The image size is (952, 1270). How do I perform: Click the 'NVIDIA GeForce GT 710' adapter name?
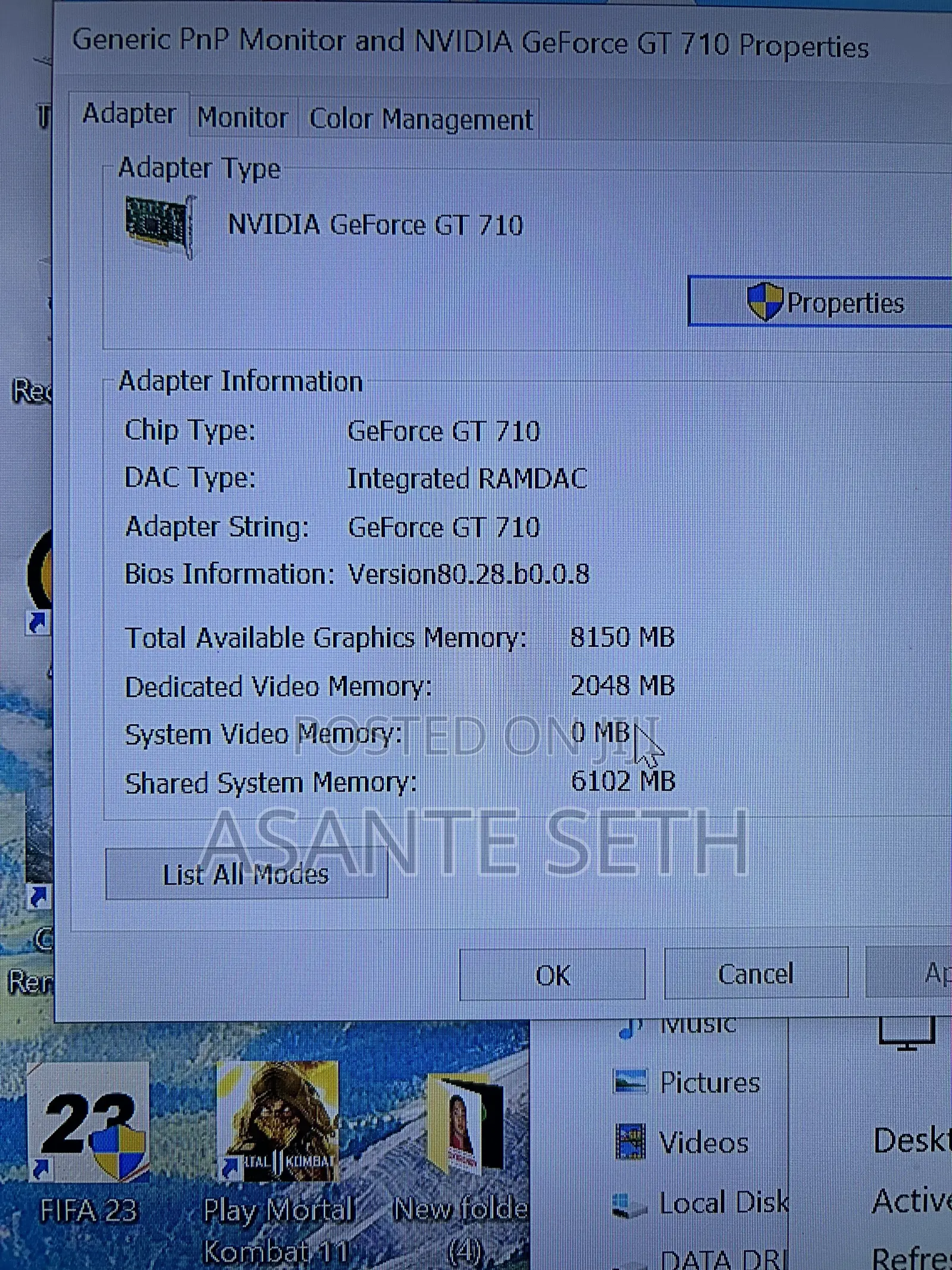(375, 226)
